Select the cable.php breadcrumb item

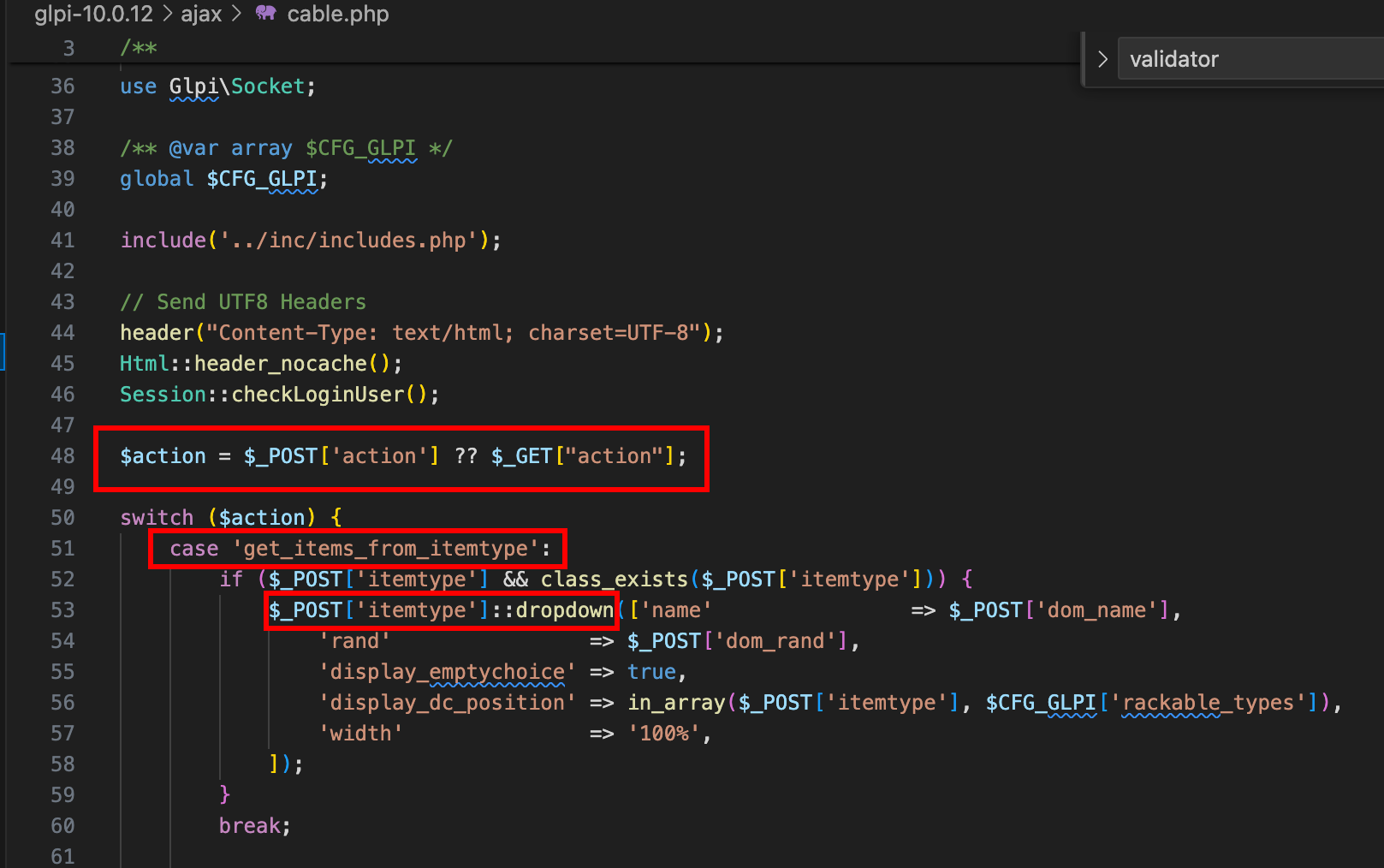pos(338,14)
